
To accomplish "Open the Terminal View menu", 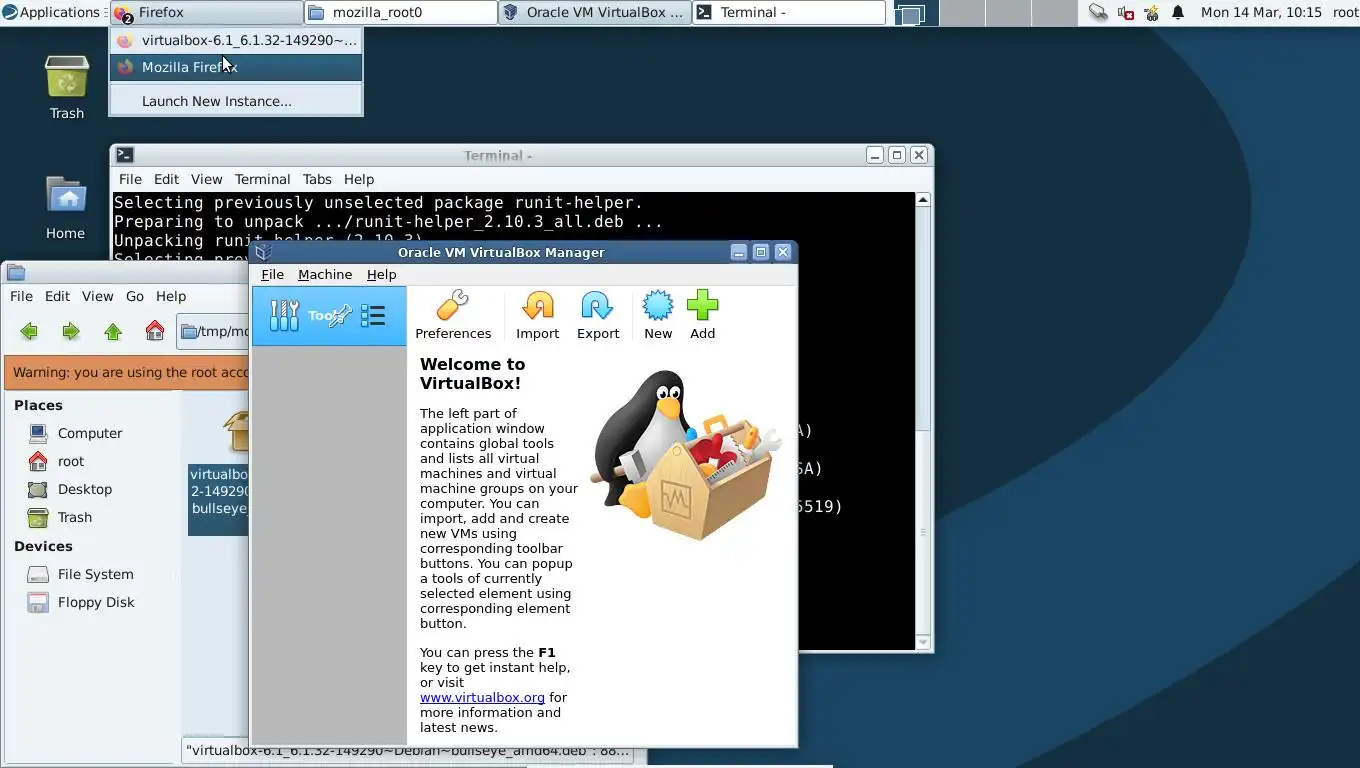I will point(206,179).
